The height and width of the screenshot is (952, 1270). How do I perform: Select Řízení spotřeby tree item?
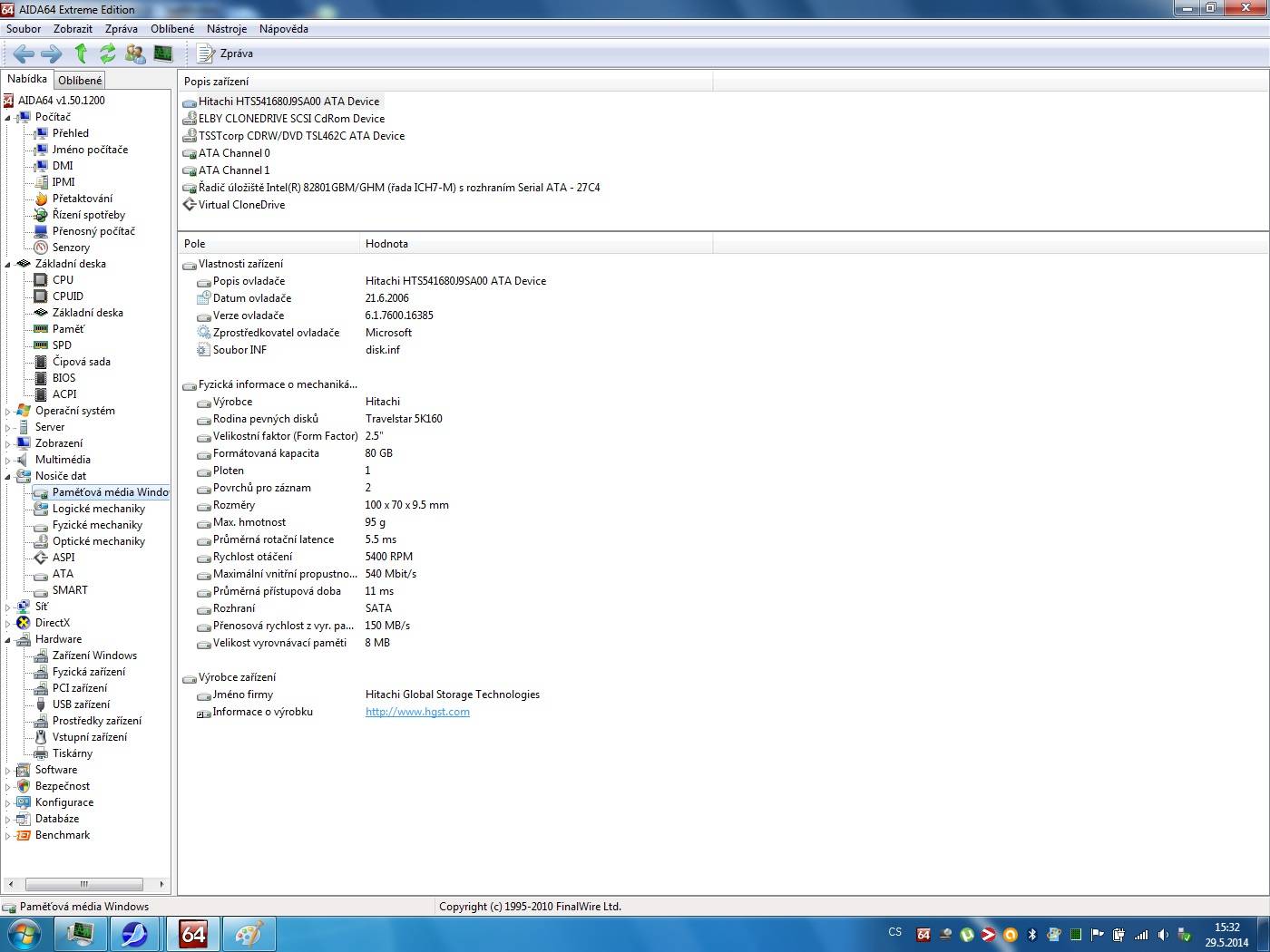click(89, 215)
